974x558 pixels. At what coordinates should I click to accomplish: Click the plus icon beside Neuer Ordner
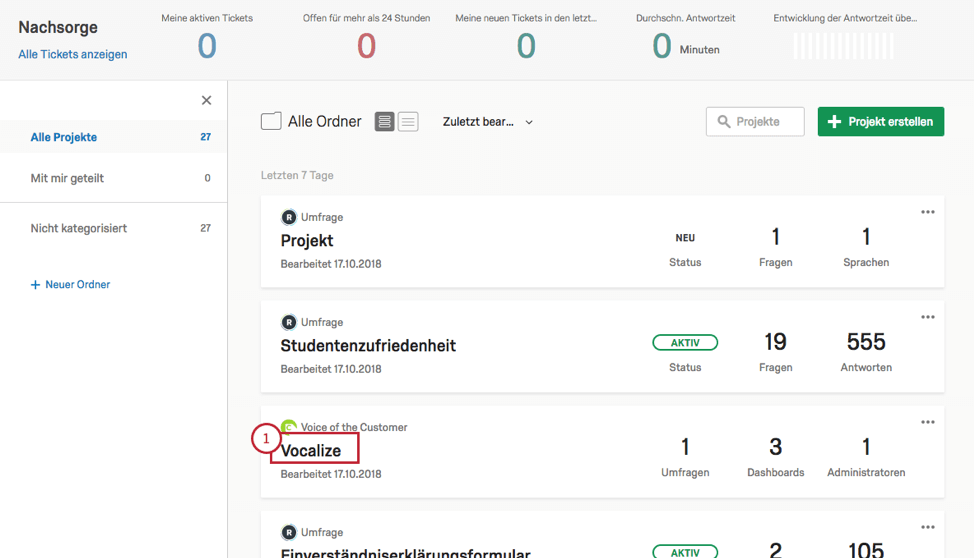(35, 285)
